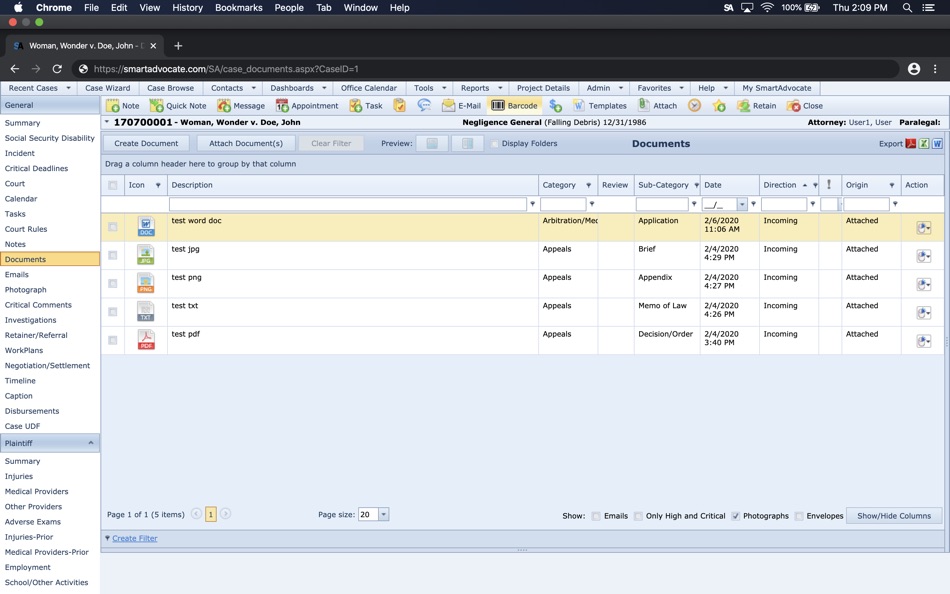Tick the checkbox for test jpg
950x594 pixels.
click(x=113, y=255)
